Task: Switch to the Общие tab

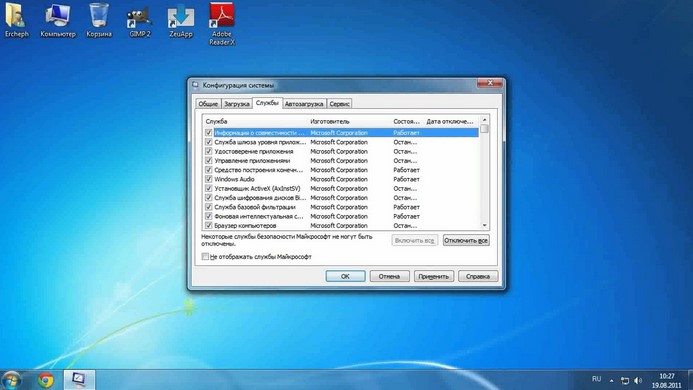Action: tap(208, 104)
